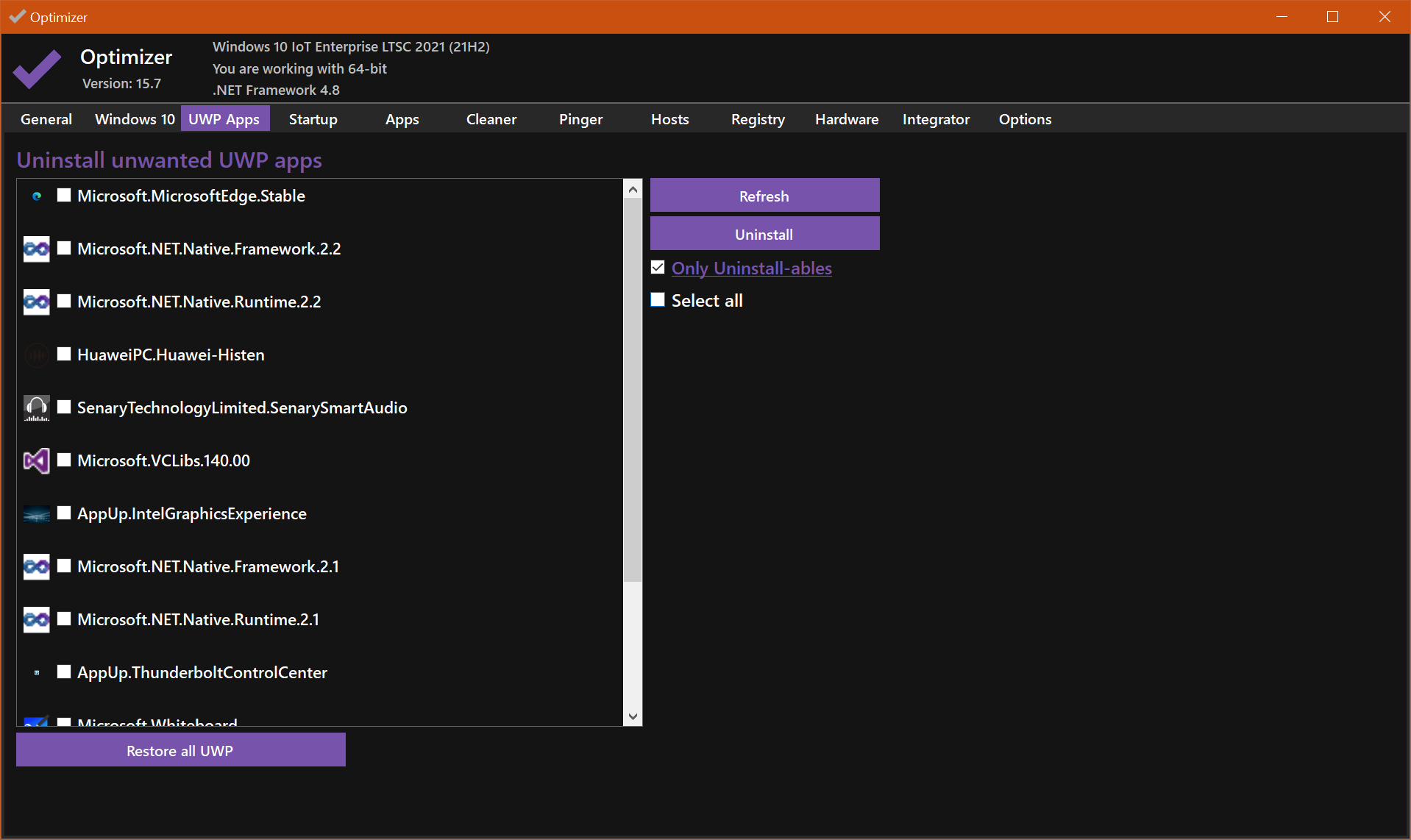The width and height of the screenshot is (1411, 840).
Task: Click the .NET Native Runtime 2.1 icon
Action: coord(37,620)
